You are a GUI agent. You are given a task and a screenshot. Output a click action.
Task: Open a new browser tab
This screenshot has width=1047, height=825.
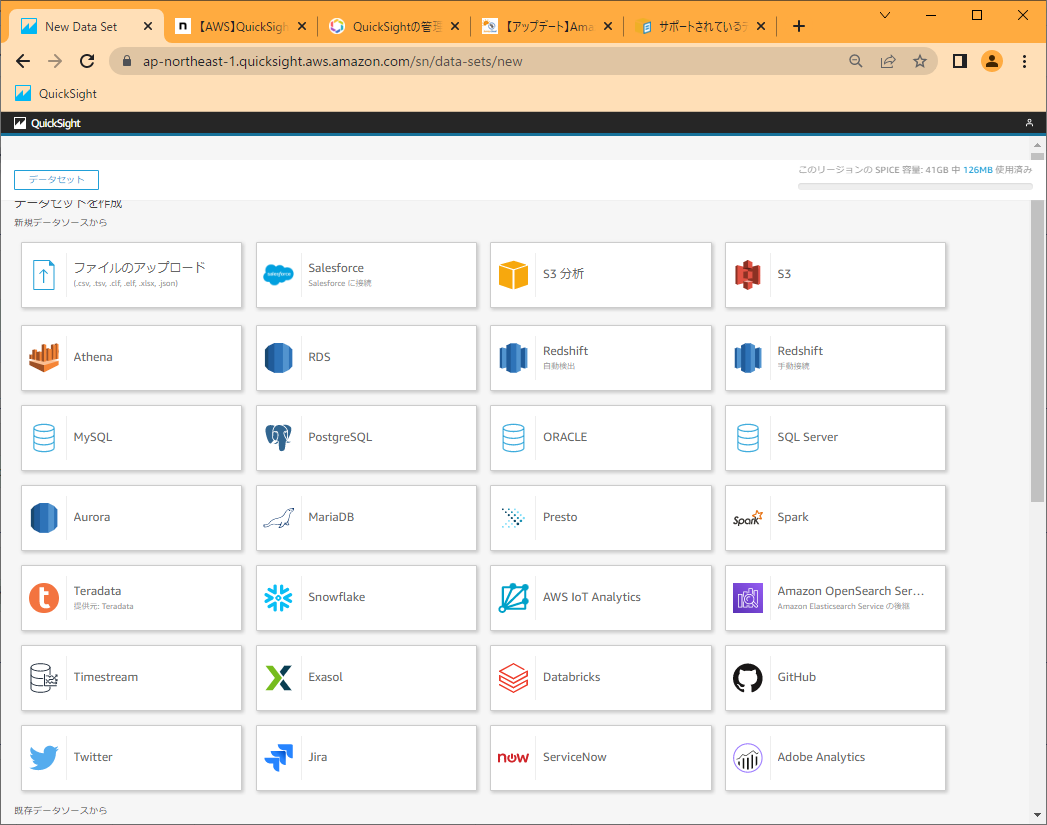[x=799, y=27]
